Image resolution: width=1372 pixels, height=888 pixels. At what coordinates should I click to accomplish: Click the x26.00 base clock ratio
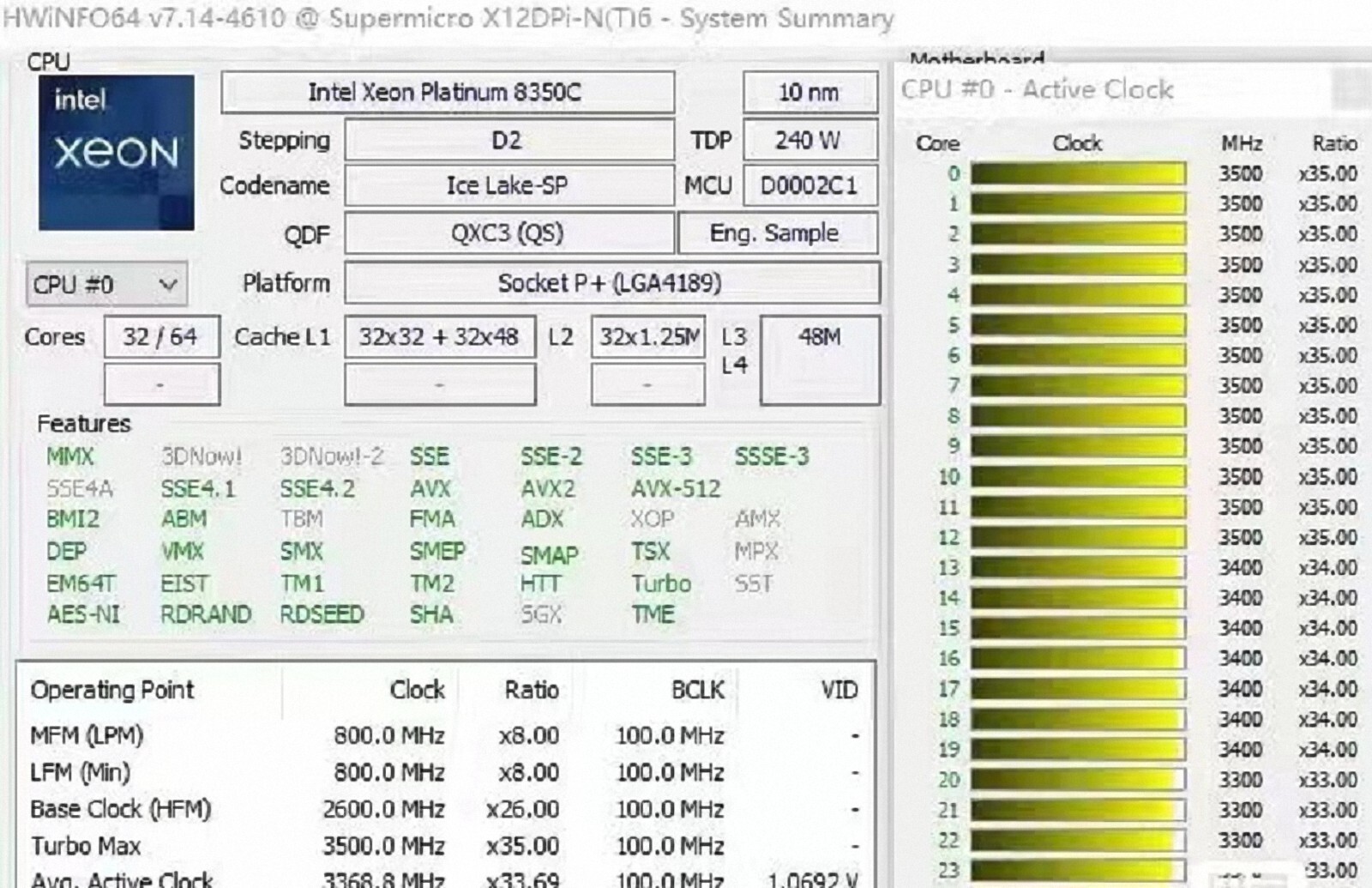pos(522,809)
